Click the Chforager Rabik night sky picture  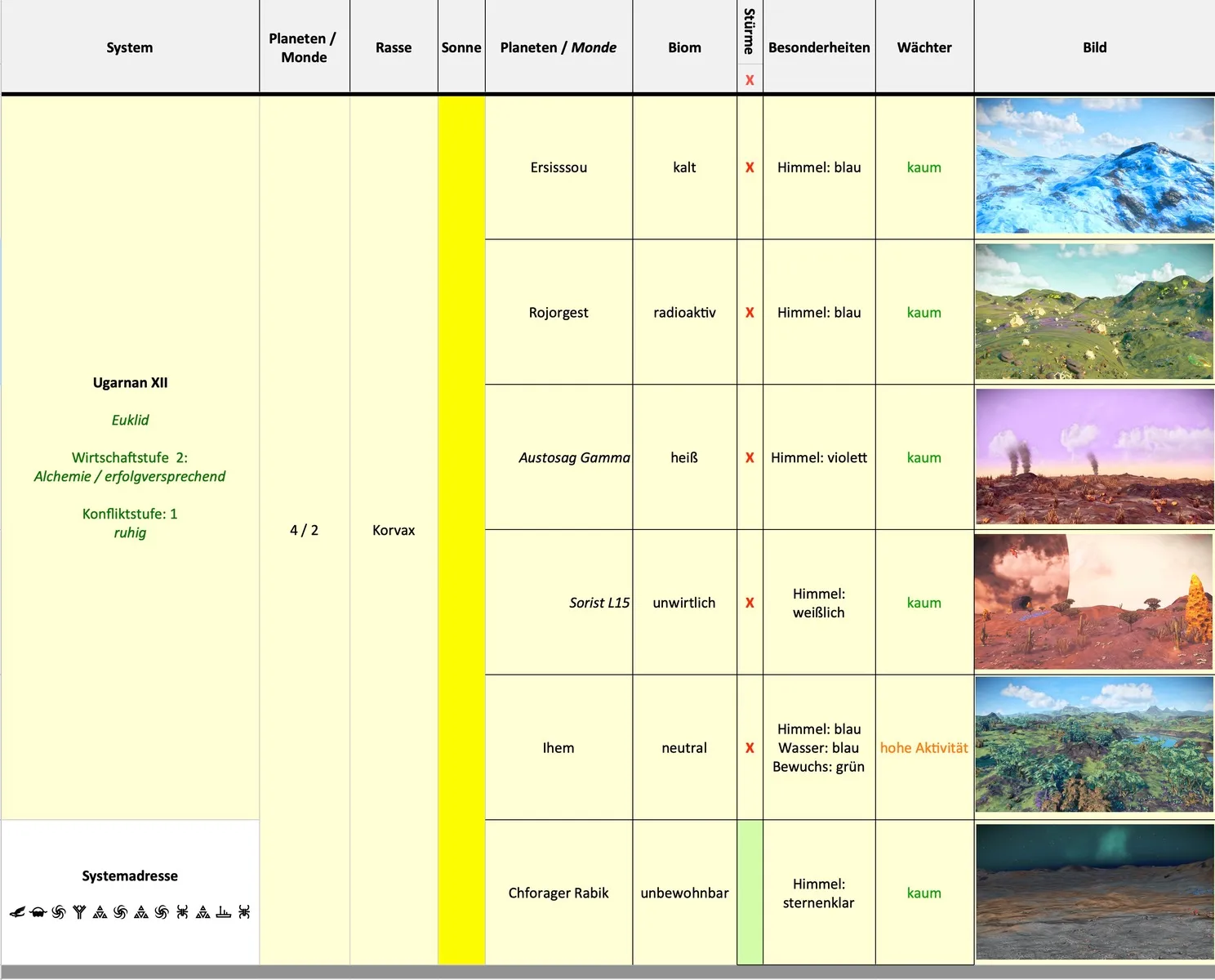pyautogui.click(x=1094, y=892)
